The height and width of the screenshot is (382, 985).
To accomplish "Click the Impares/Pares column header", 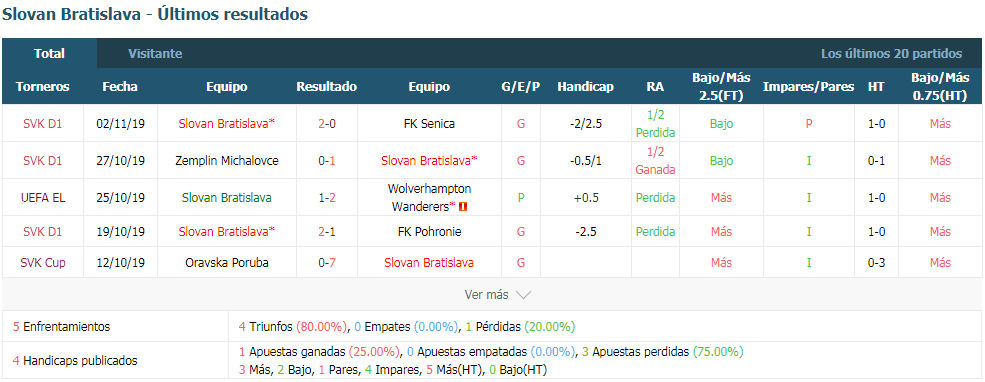I will [x=808, y=87].
